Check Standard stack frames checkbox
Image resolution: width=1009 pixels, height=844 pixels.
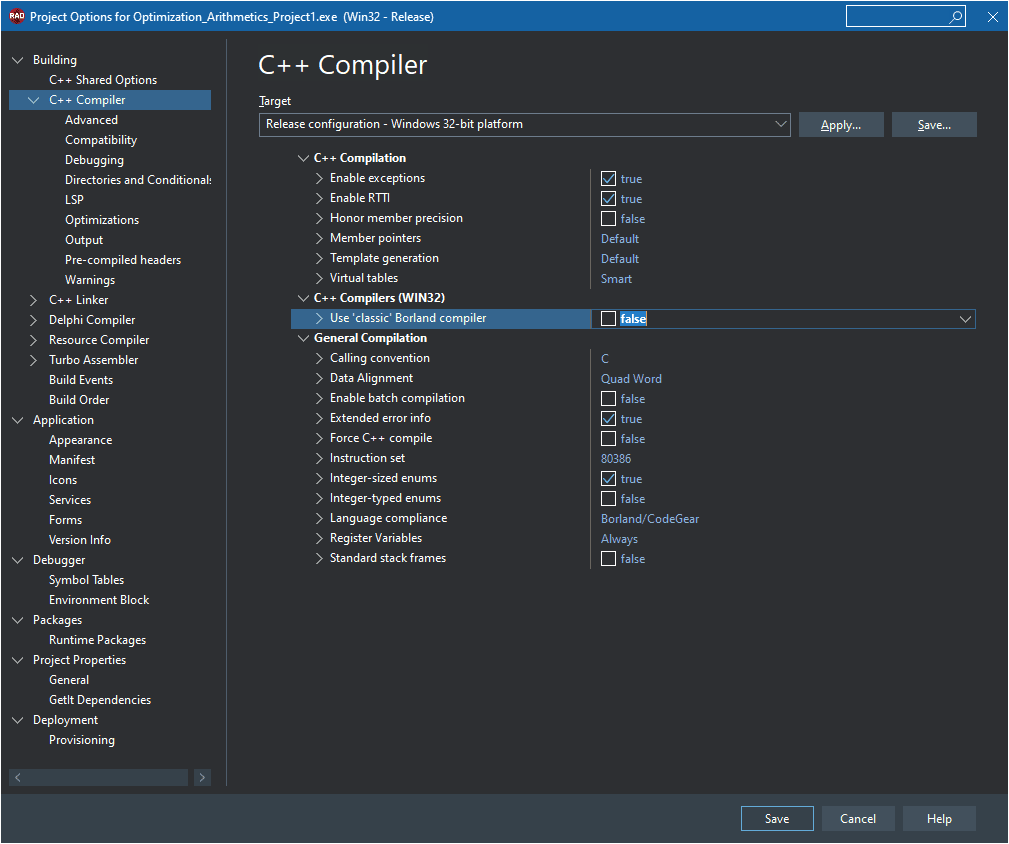tap(608, 558)
